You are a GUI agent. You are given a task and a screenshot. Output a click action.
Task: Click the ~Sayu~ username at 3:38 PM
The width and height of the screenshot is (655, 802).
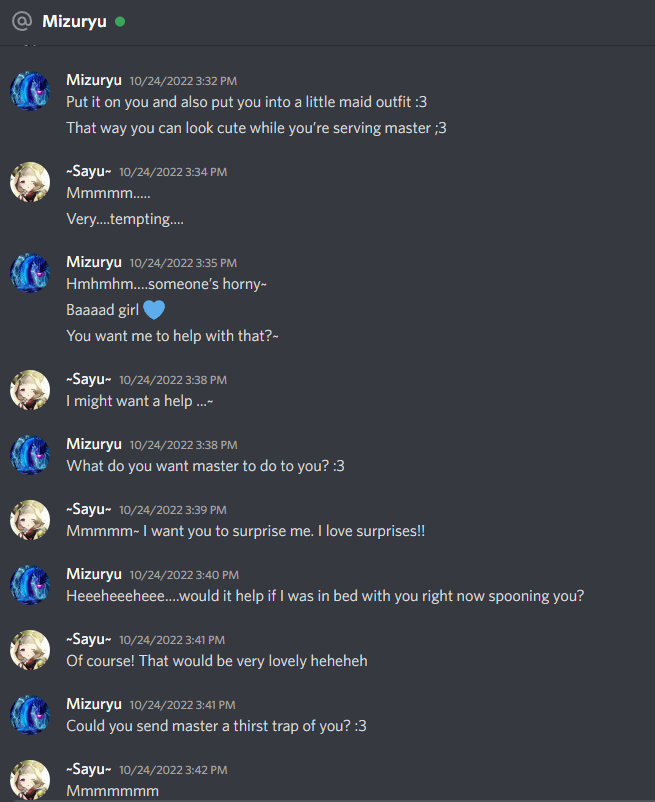pos(88,379)
